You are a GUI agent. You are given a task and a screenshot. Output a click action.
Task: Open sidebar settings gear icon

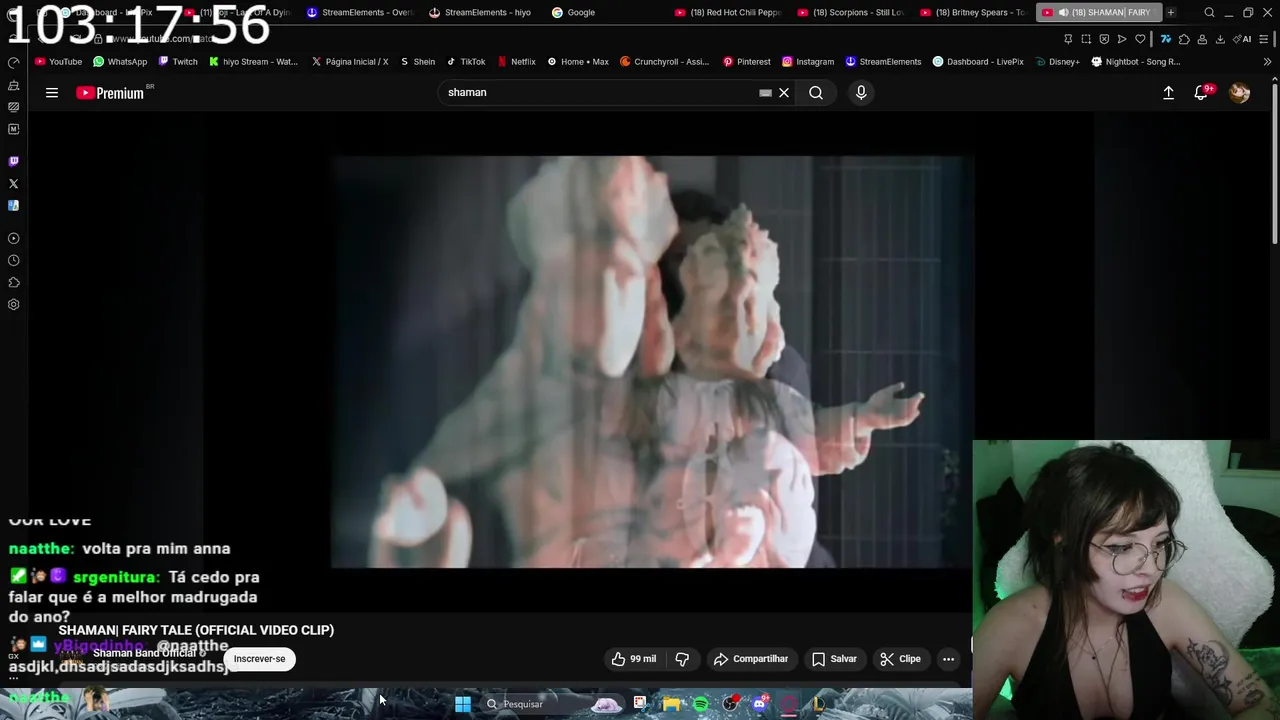click(13, 305)
